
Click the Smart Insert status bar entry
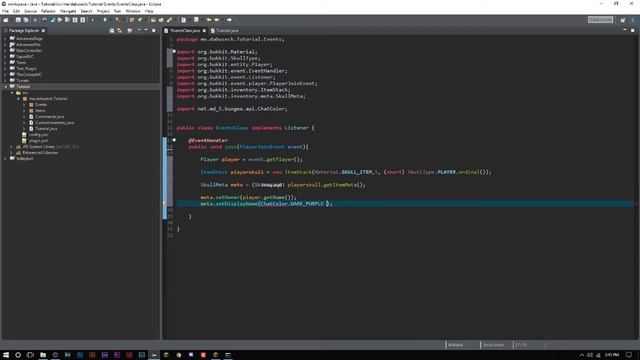pos(493,345)
